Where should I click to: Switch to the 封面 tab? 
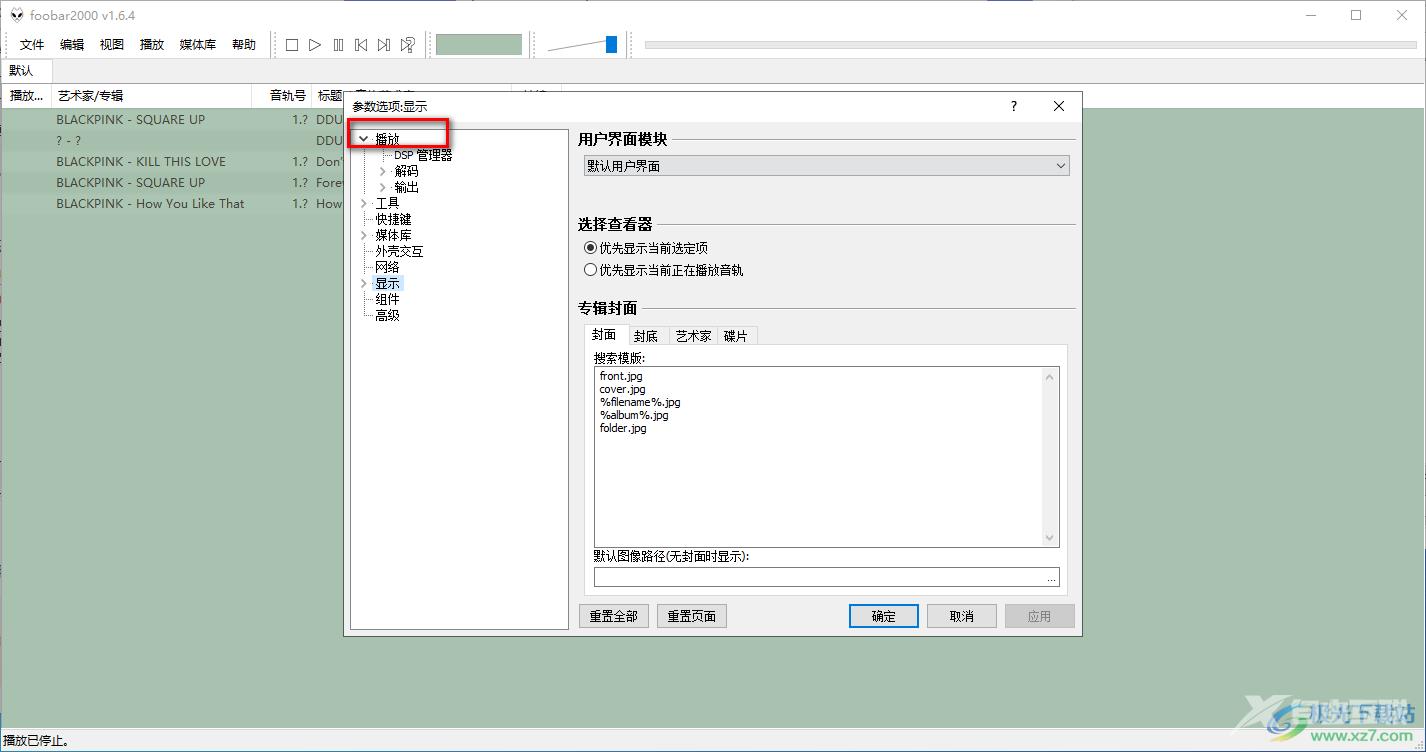pos(604,335)
